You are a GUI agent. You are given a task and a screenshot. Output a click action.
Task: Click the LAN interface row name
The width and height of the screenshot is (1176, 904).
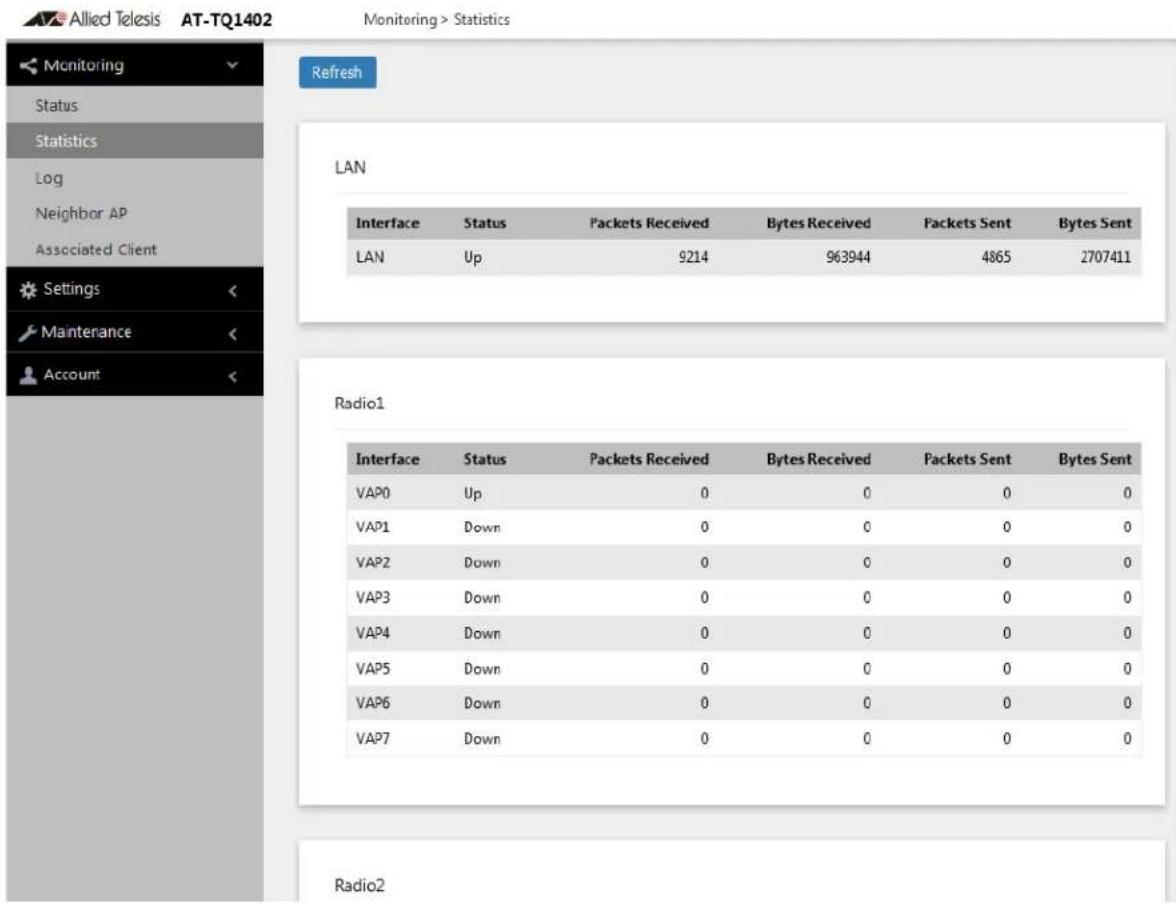click(370, 257)
